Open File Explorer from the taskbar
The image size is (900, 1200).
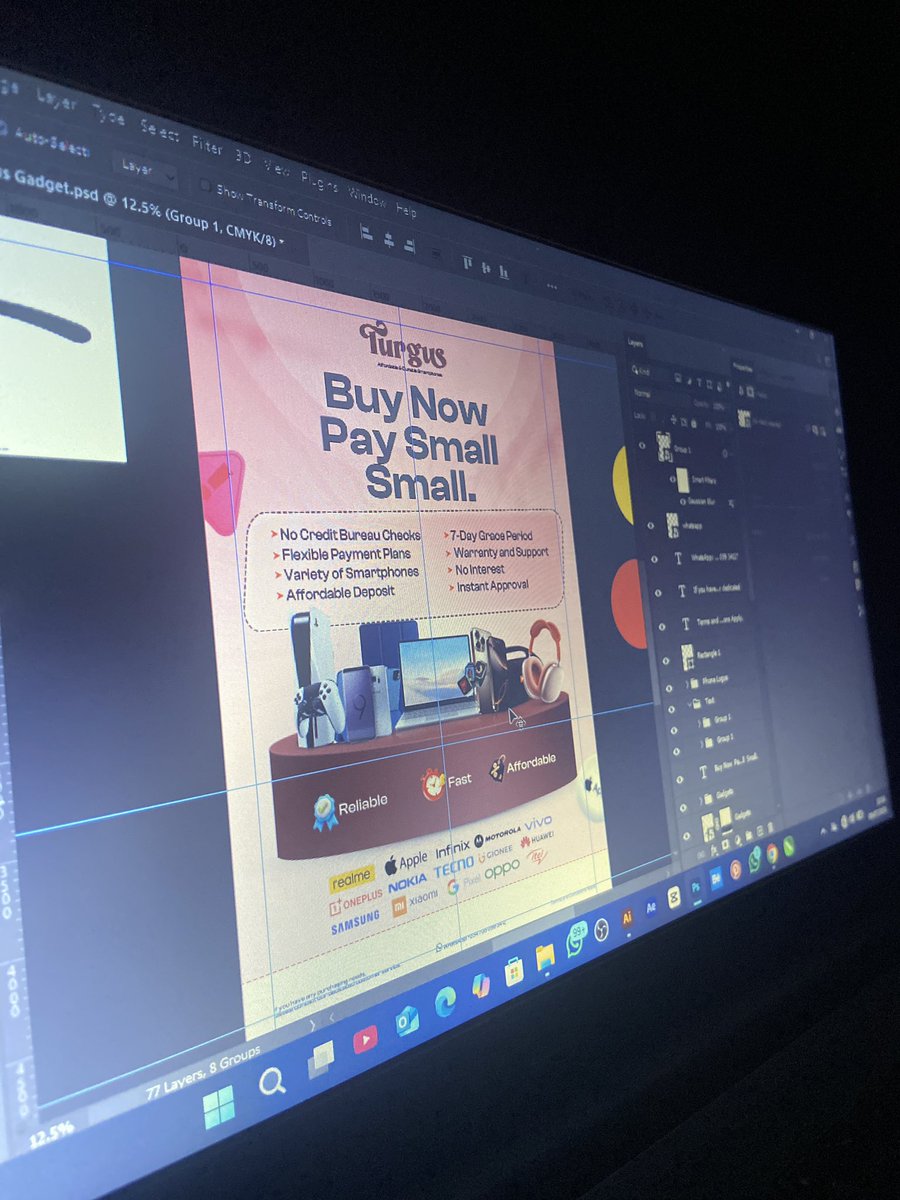coord(545,958)
